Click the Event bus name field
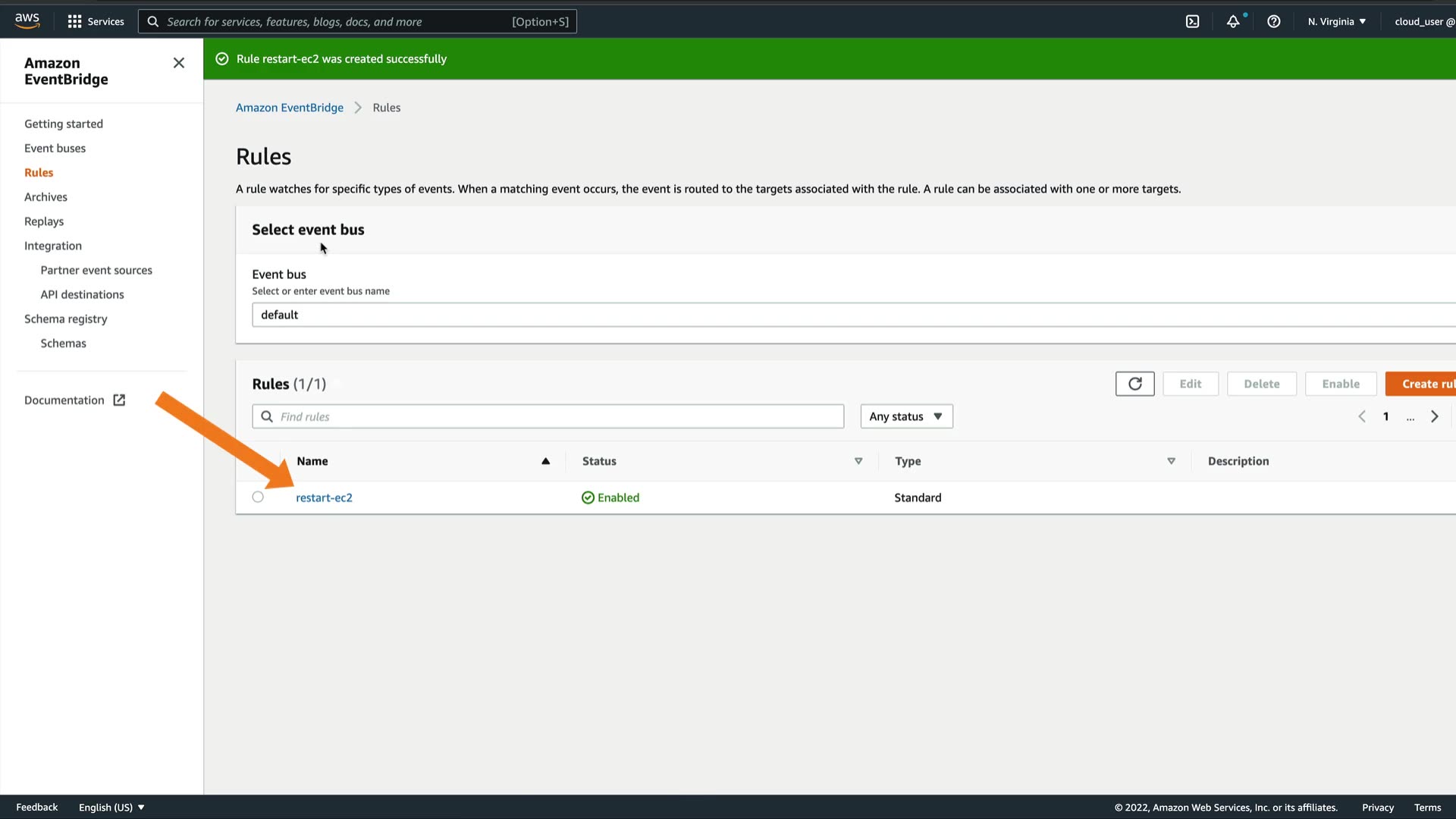The height and width of the screenshot is (819, 1456). 849,315
